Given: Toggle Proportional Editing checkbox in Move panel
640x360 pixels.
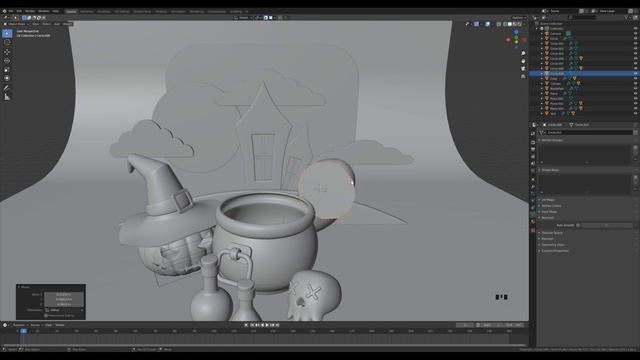Looking at the screenshot, I should click(46, 316).
